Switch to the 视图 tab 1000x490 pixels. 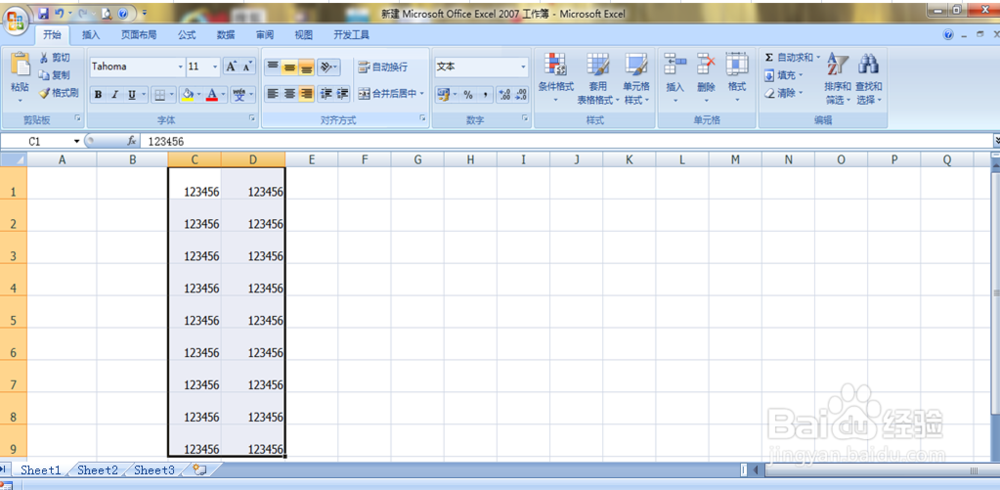click(304, 35)
